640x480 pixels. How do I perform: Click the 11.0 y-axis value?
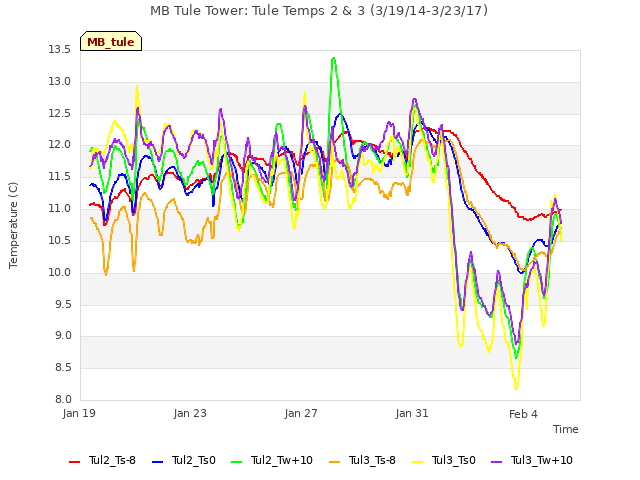coord(60,209)
